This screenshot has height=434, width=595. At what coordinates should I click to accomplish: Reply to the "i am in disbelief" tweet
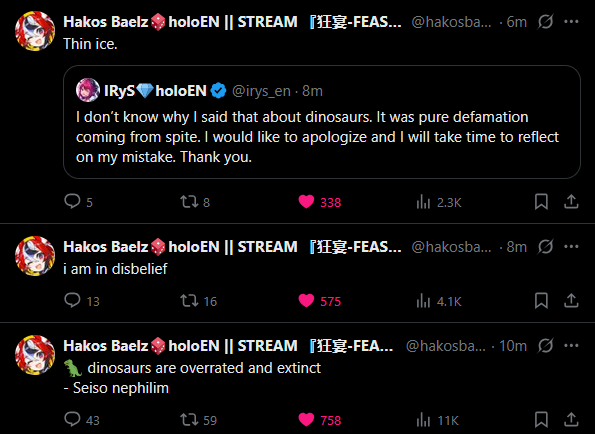coord(82,301)
